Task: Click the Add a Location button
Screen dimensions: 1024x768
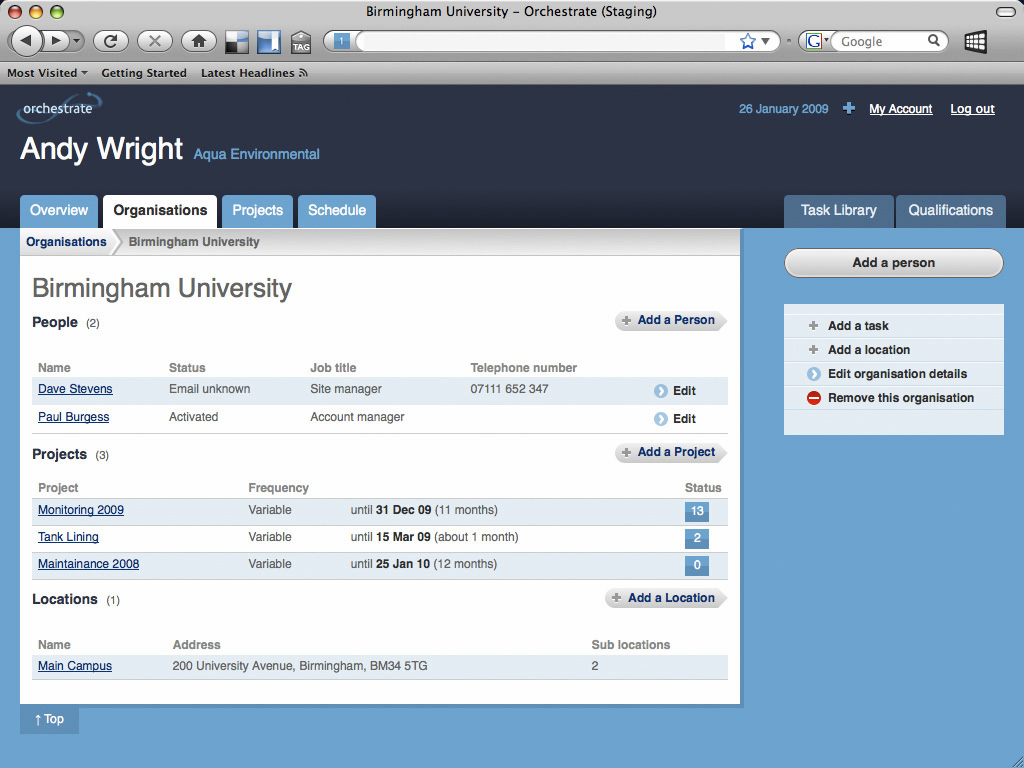Action: click(x=665, y=598)
